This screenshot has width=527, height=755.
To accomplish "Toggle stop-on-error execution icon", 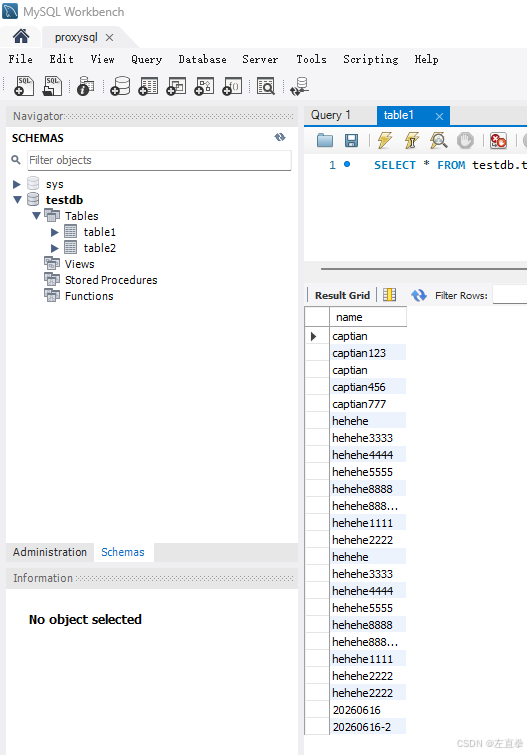I will tap(498, 140).
